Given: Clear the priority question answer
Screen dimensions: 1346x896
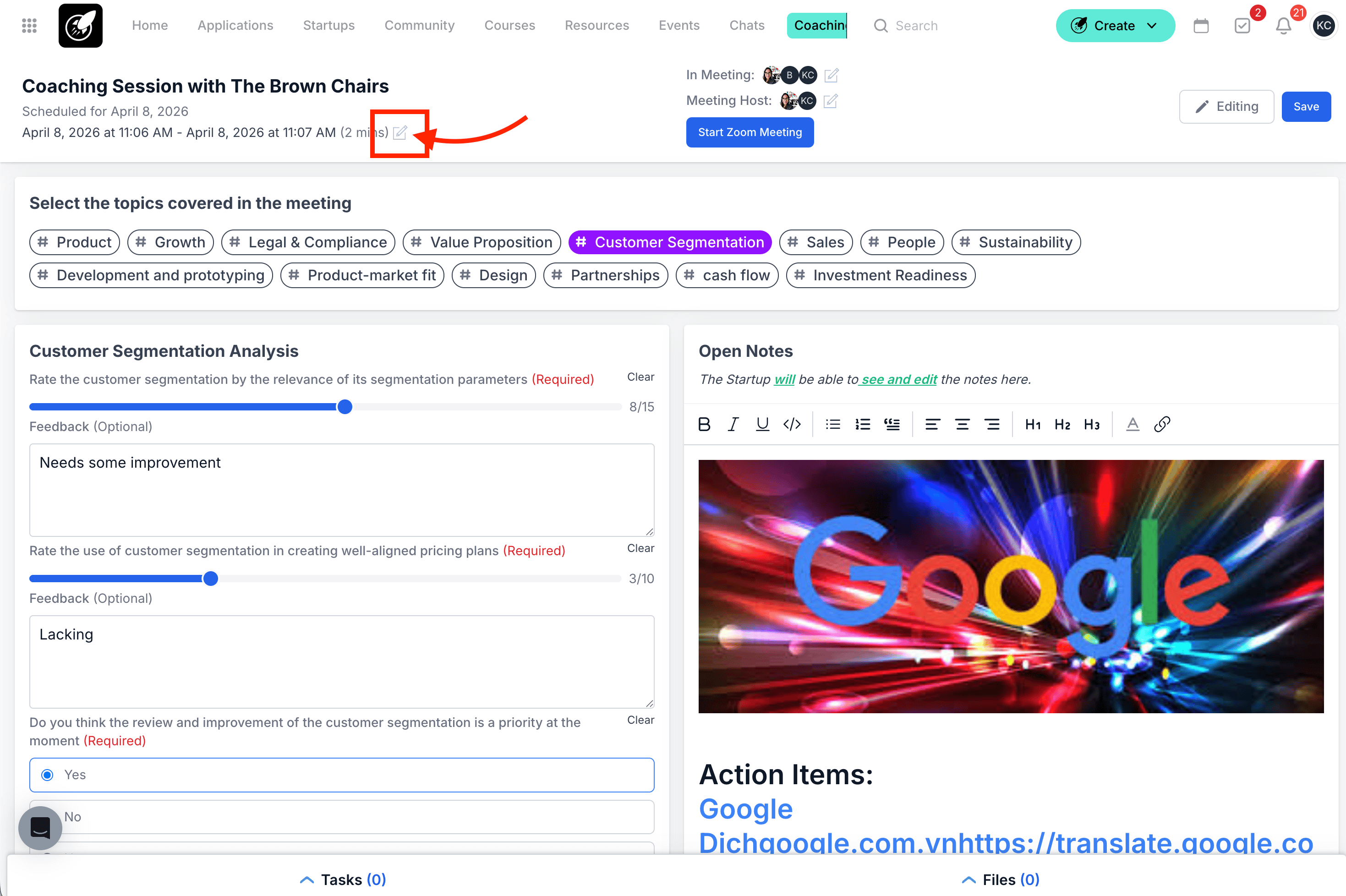Looking at the screenshot, I should [640, 720].
